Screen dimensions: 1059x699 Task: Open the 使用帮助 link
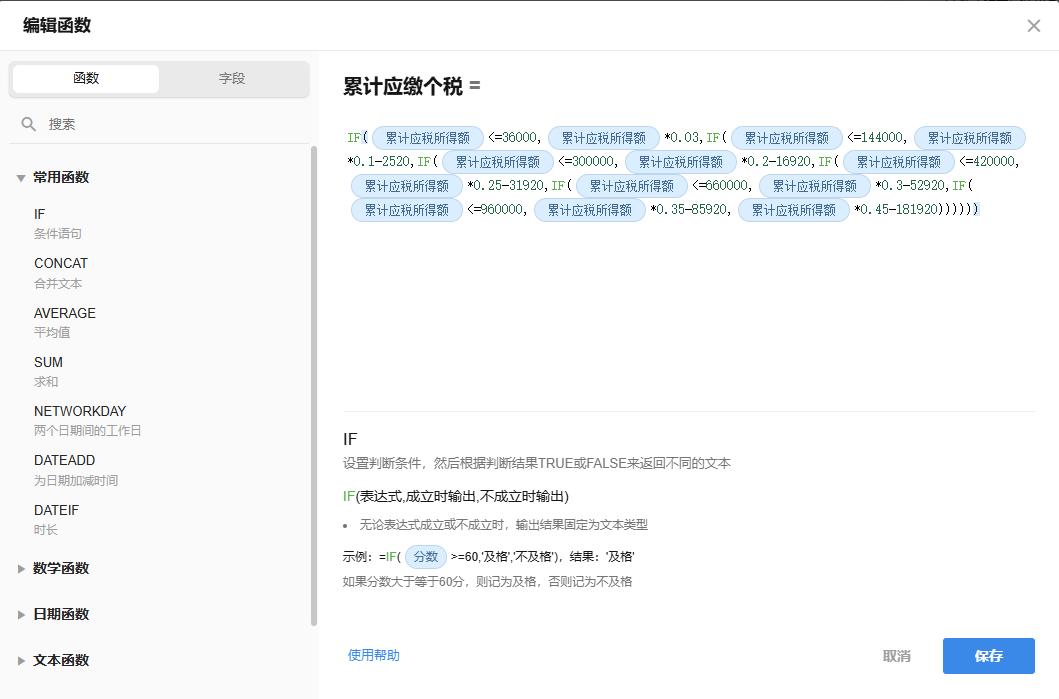point(373,655)
